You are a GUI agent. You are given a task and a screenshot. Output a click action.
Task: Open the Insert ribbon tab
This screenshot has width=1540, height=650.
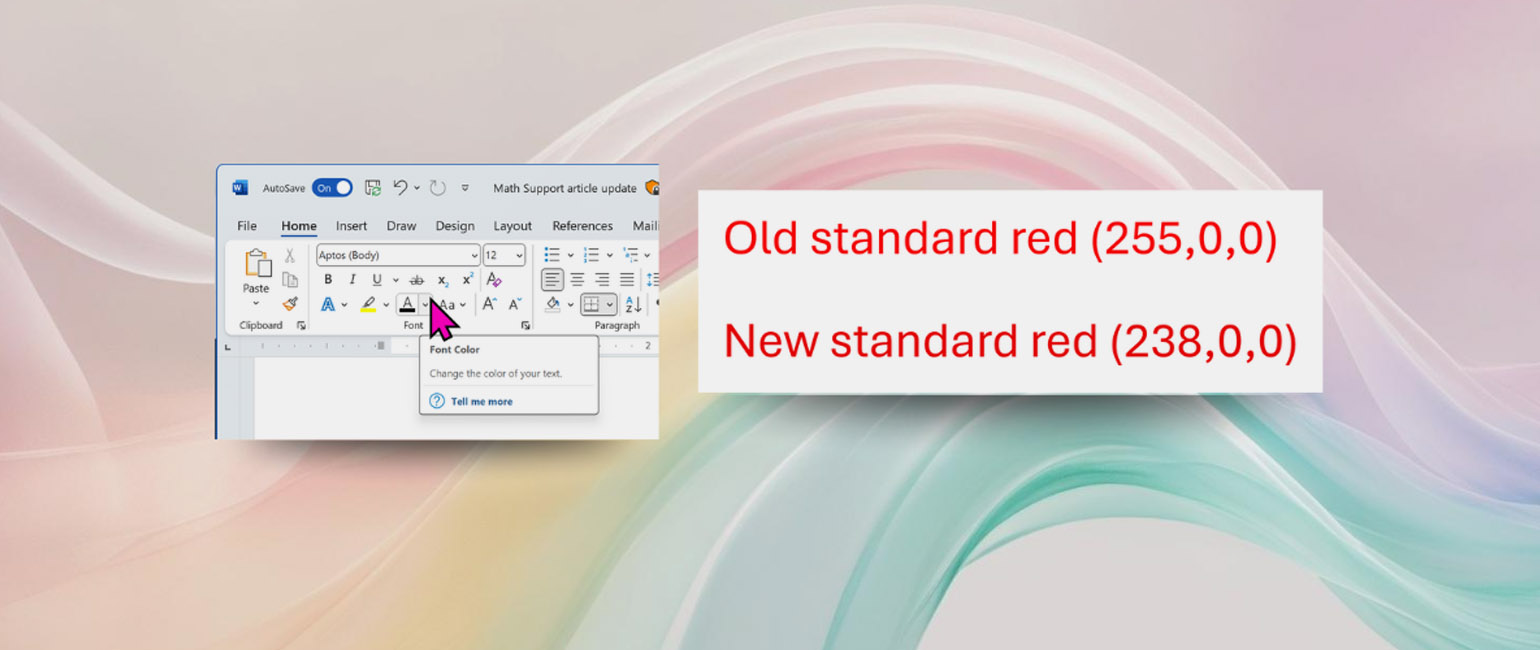[351, 226]
